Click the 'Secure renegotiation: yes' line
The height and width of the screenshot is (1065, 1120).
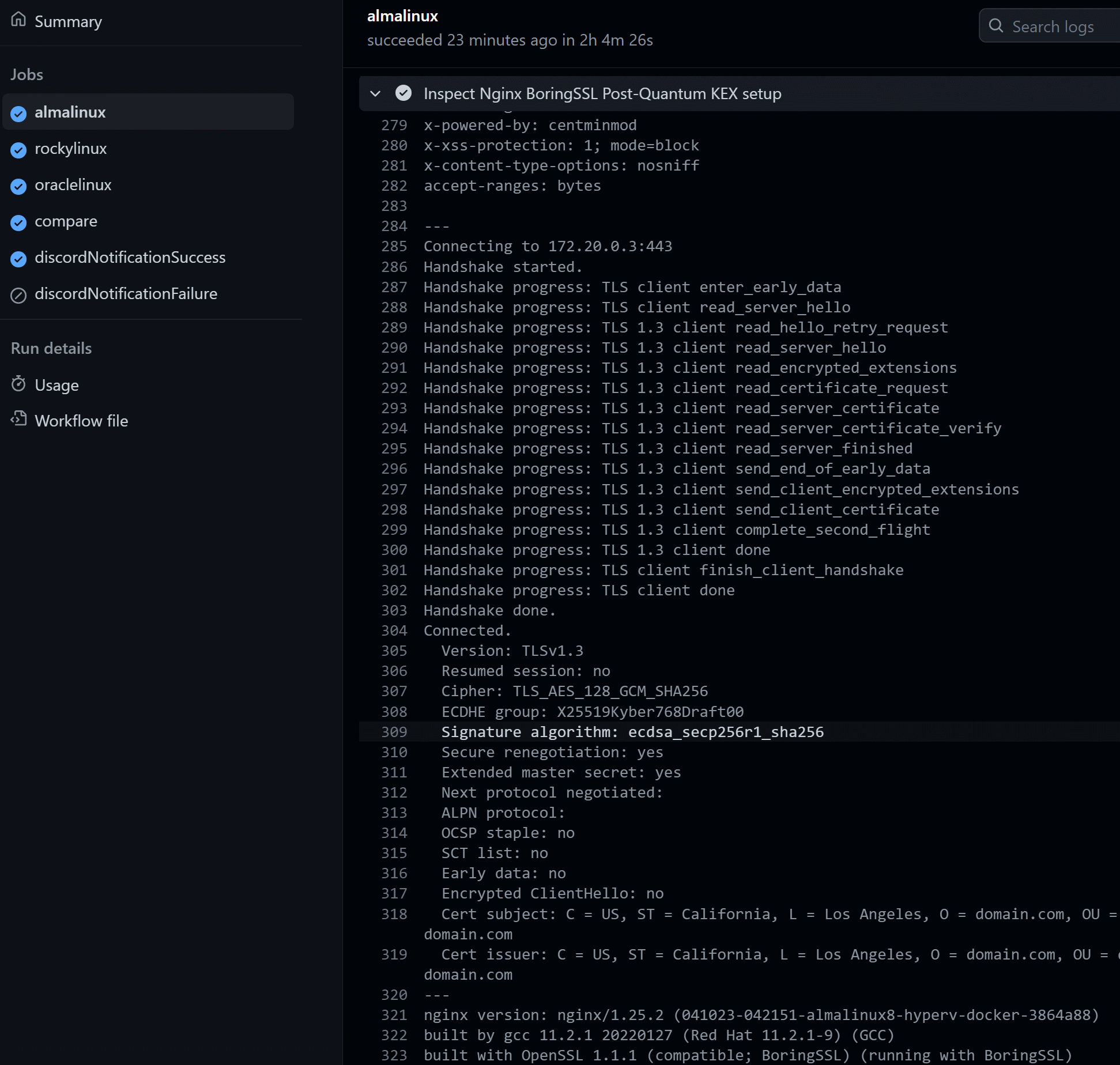click(x=552, y=752)
